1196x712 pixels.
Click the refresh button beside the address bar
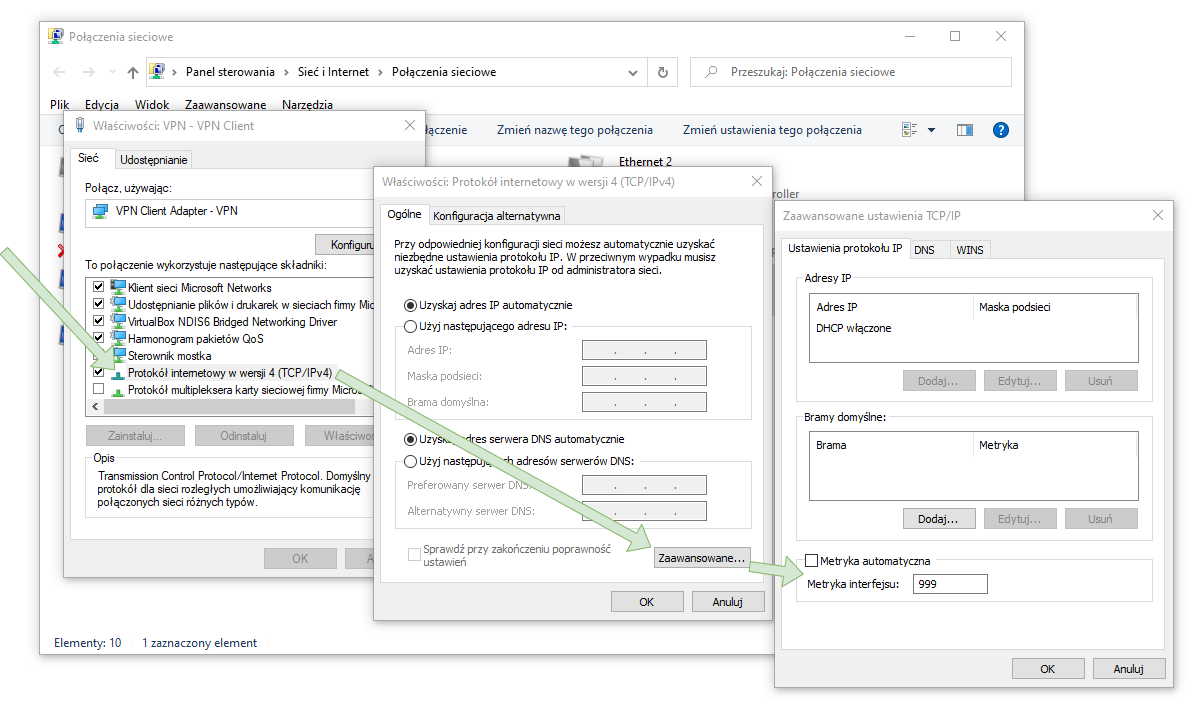[662, 72]
